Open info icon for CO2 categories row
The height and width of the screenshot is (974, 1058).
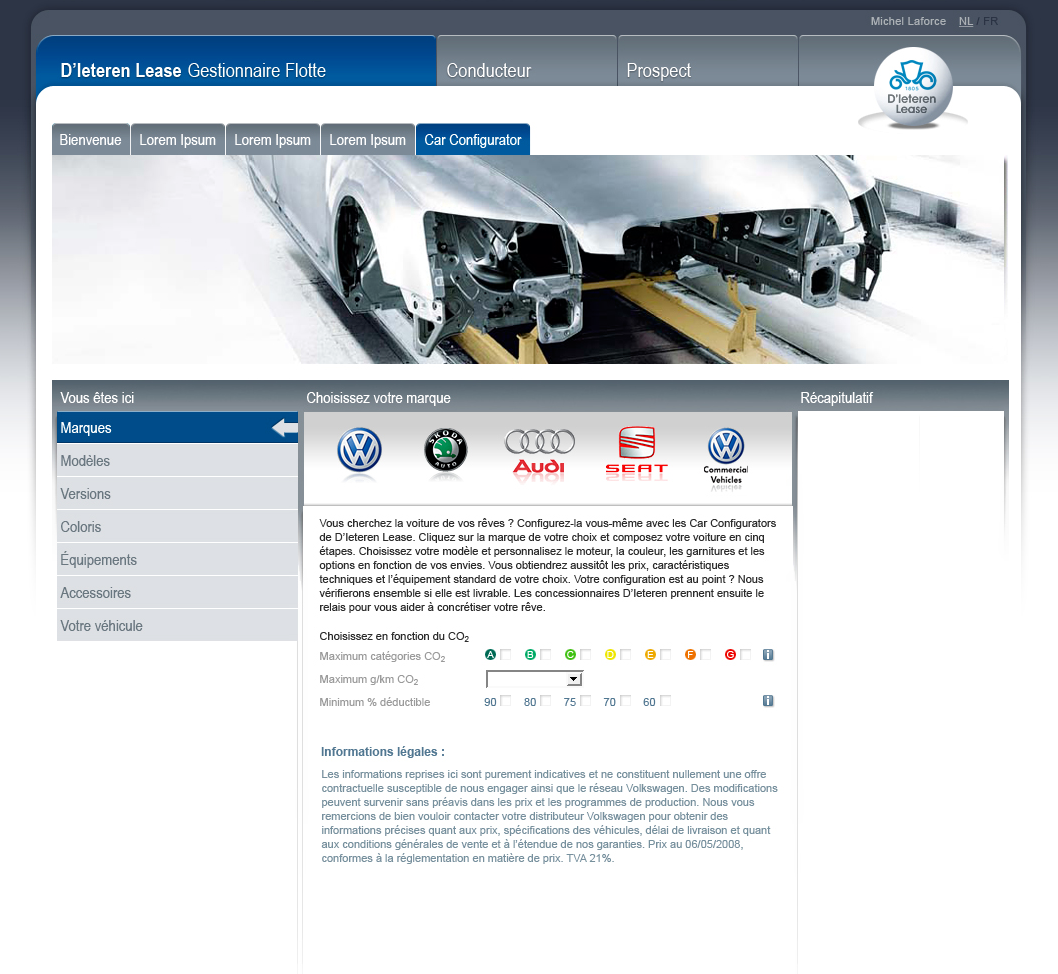(x=768, y=655)
